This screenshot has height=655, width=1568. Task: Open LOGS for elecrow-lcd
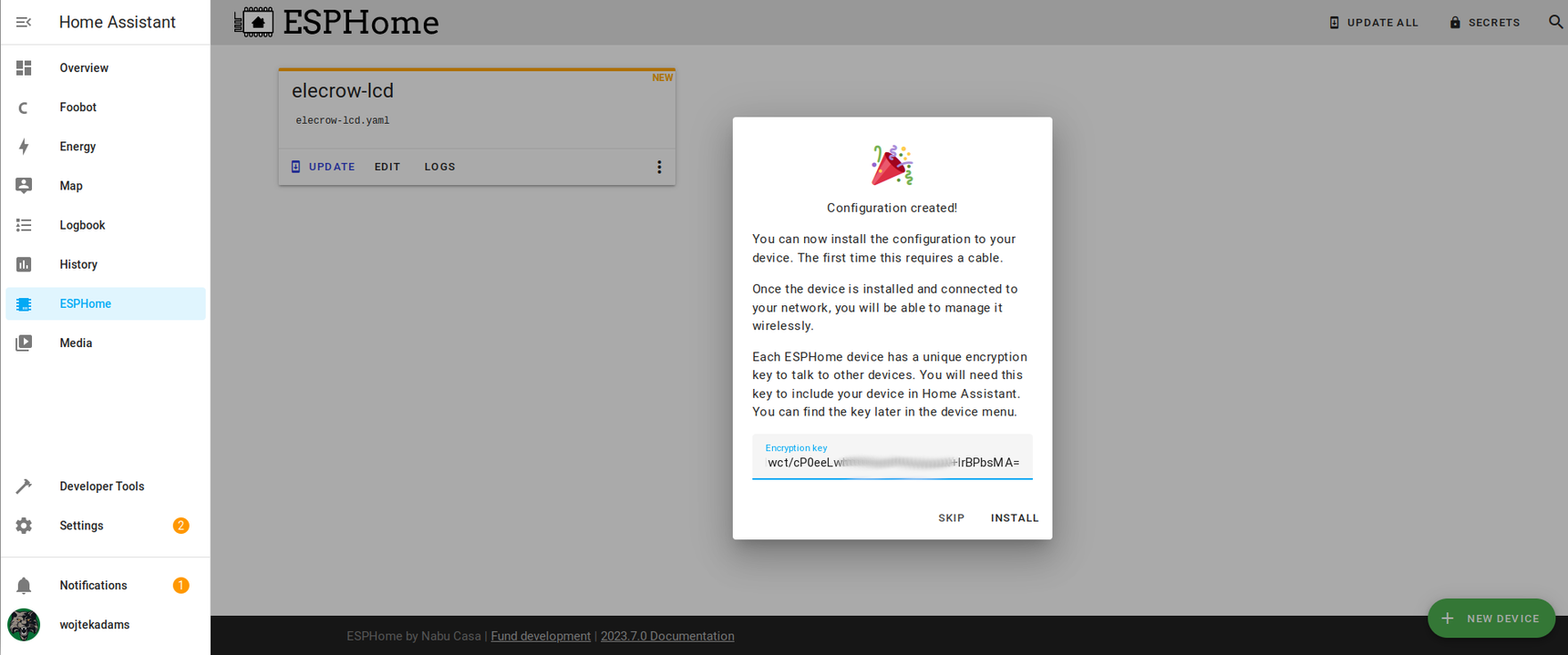(439, 167)
